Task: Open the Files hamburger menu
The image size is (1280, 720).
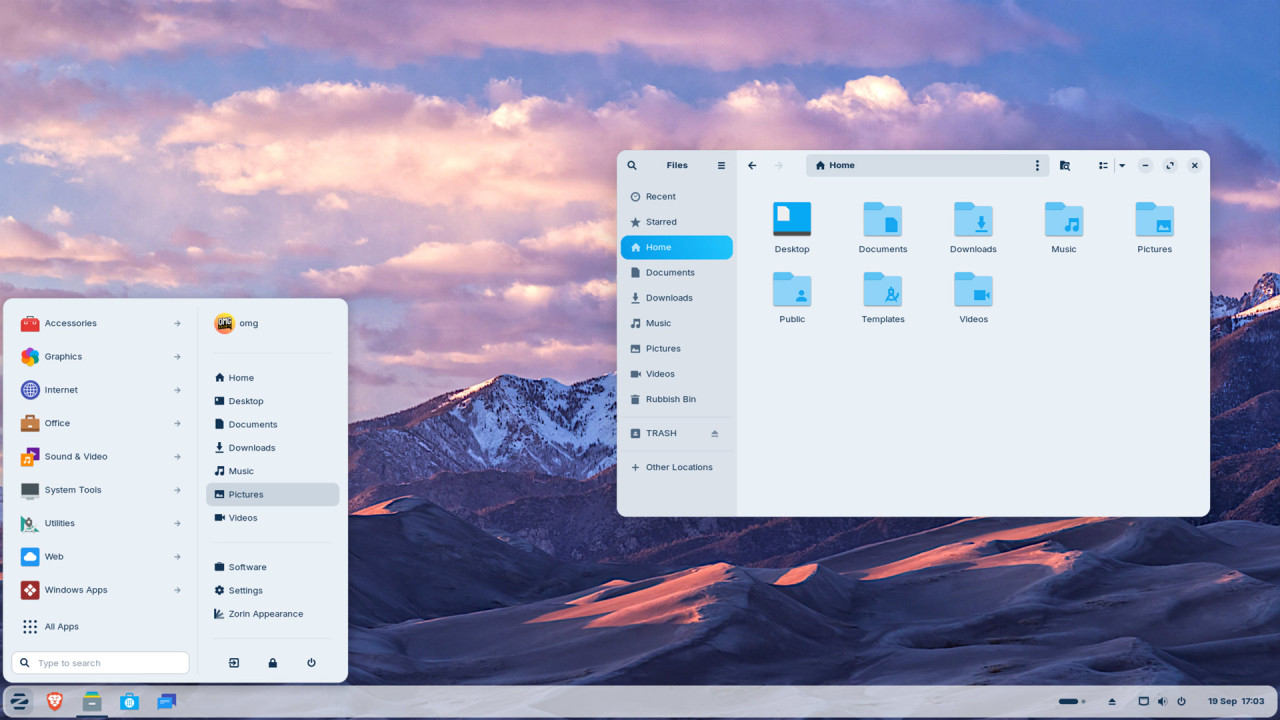Action: pyautogui.click(x=721, y=165)
